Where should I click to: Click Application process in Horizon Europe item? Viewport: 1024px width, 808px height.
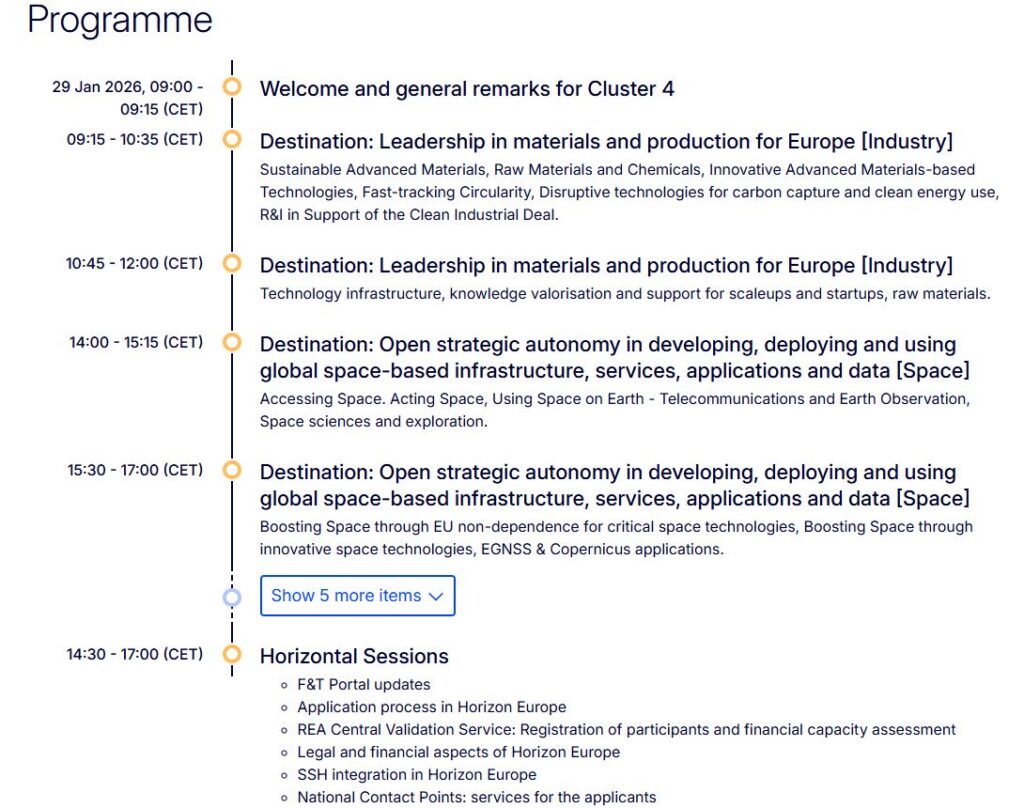point(432,707)
